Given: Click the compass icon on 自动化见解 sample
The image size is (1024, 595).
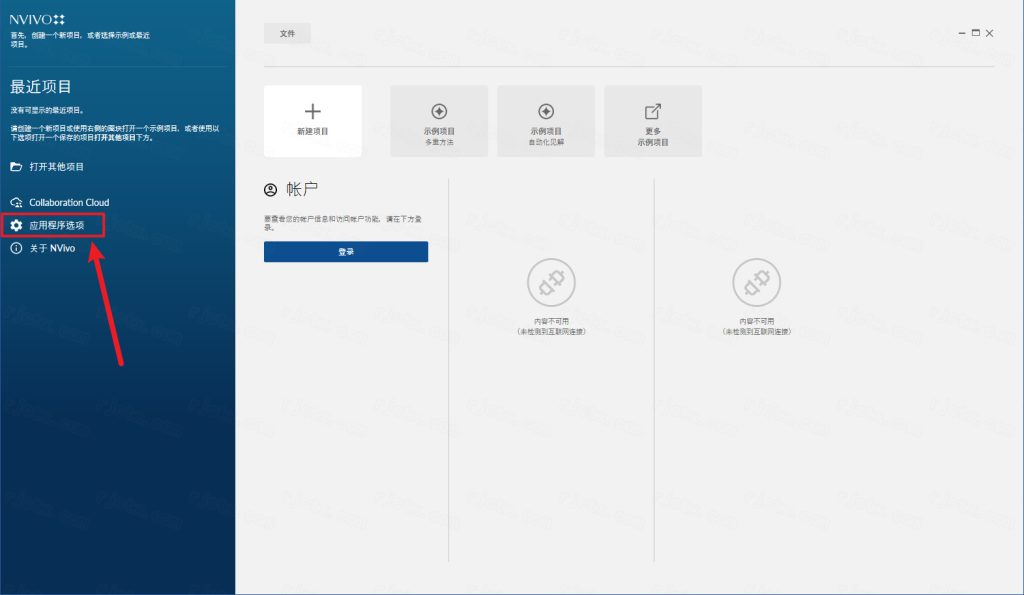Looking at the screenshot, I should [x=546, y=112].
